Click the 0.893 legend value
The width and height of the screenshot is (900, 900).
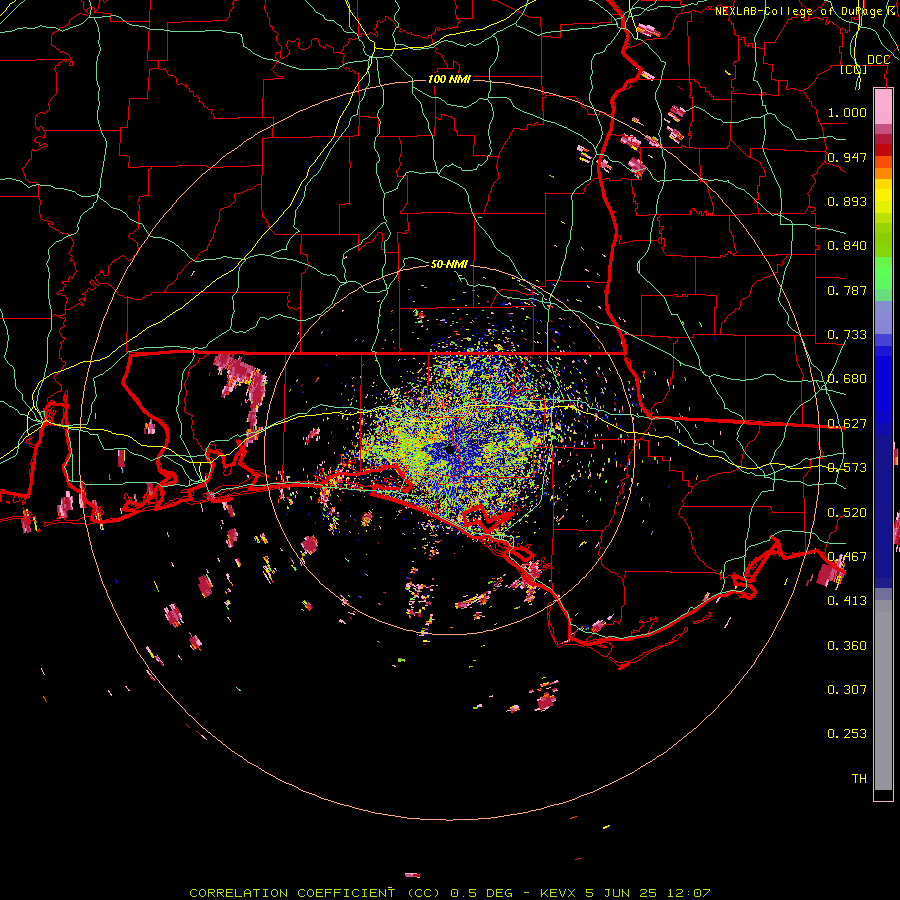(x=847, y=201)
